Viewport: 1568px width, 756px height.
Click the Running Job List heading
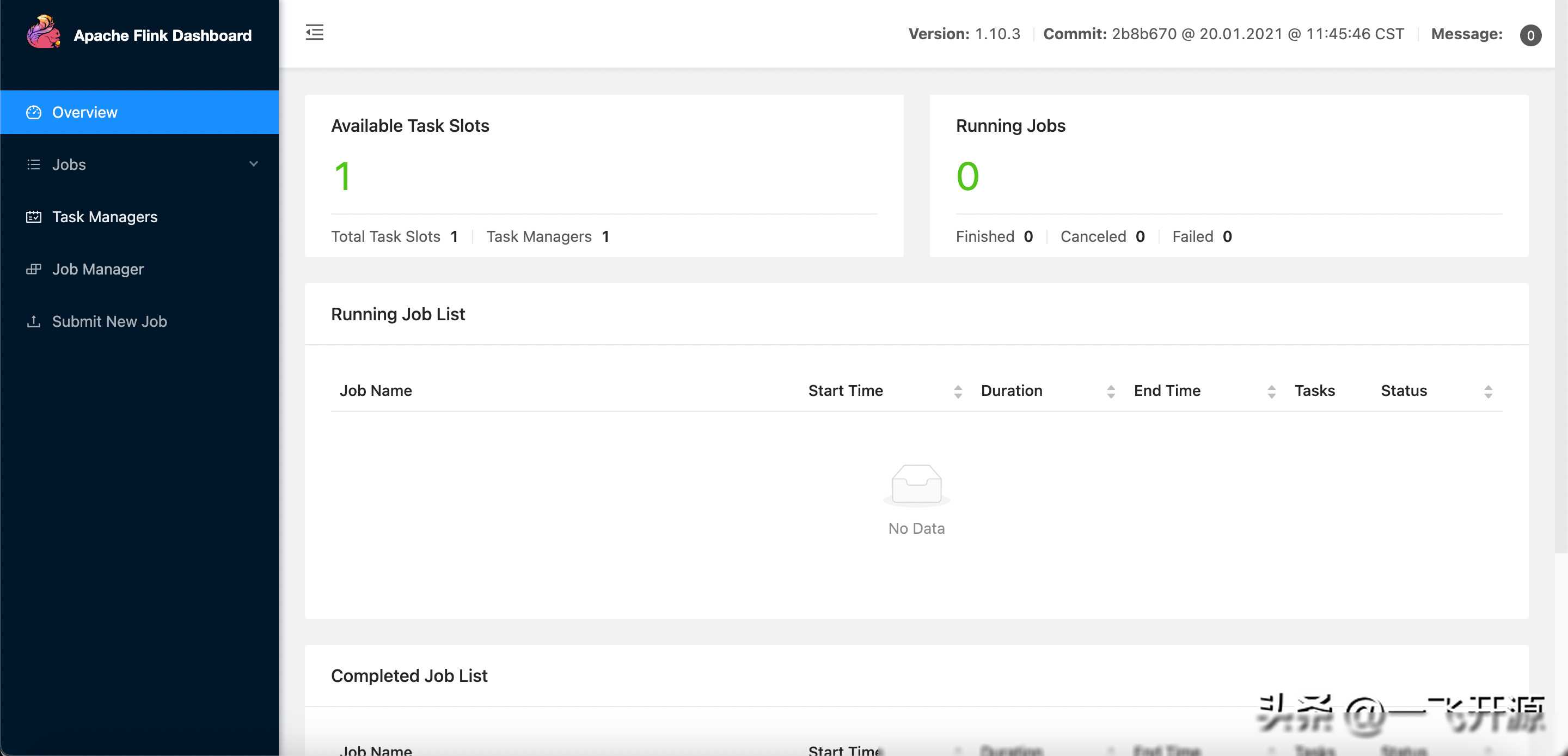(397, 314)
